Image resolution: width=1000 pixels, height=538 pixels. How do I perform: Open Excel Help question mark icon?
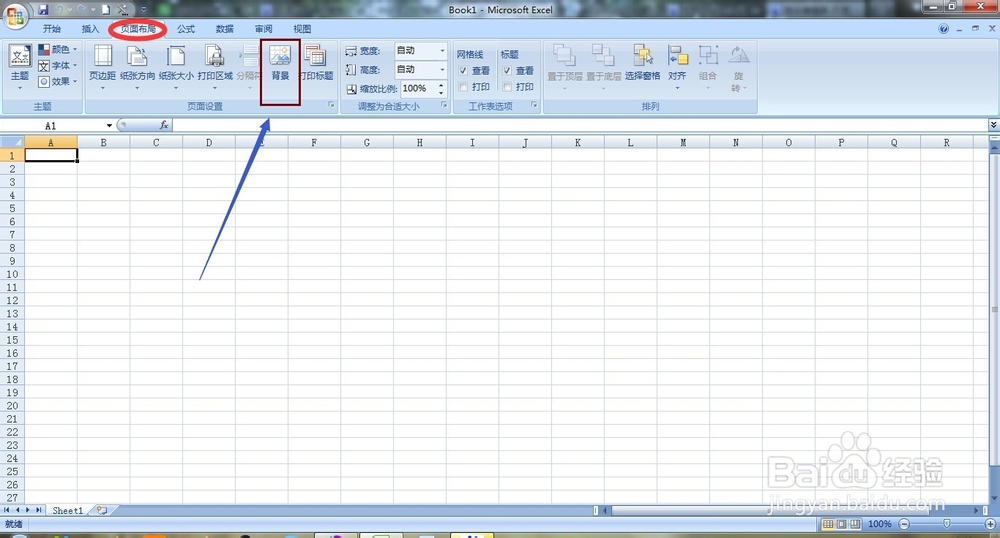pos(943,29)
